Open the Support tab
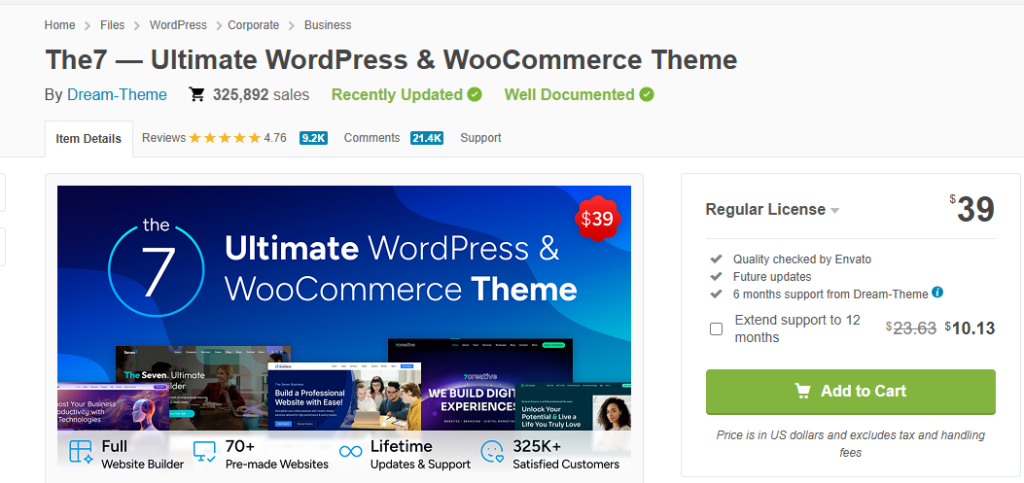This screenshot has width=1024, height=483. pos(480,138)
